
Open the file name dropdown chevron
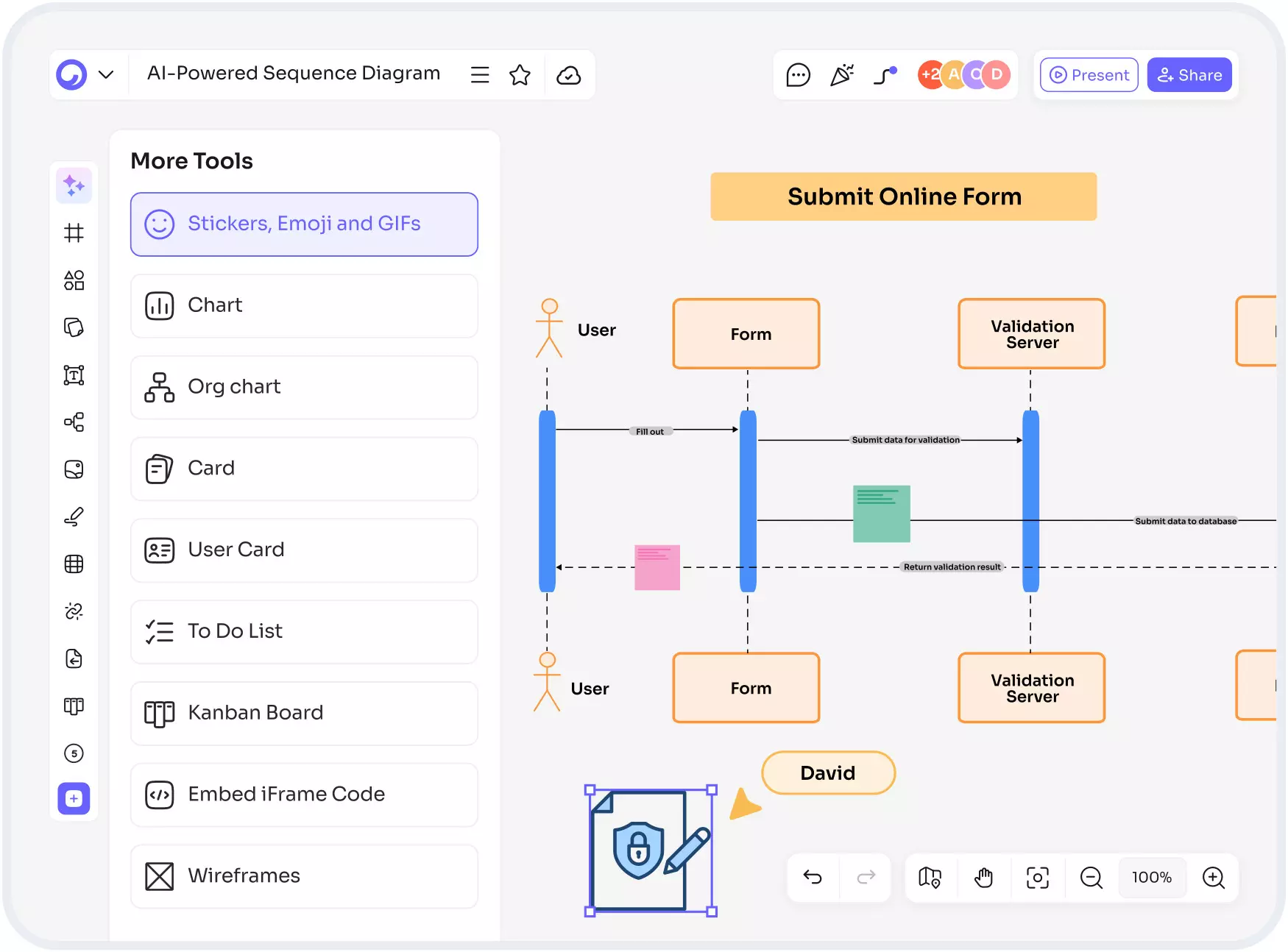pyautogui.click(x=106, y=74)
